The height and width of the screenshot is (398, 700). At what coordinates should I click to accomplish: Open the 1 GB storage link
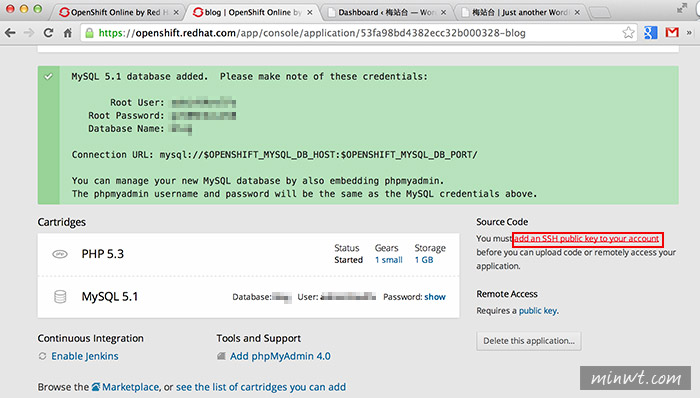[x=424, y=260]
